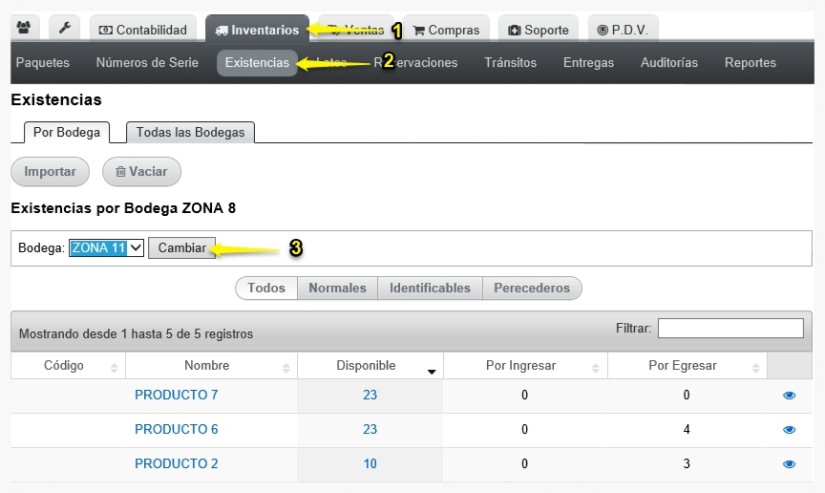Viewport: 825px width, 493px height.
Task: Sort the table by Por Ingresar column
Action: [x=525, y=366]
